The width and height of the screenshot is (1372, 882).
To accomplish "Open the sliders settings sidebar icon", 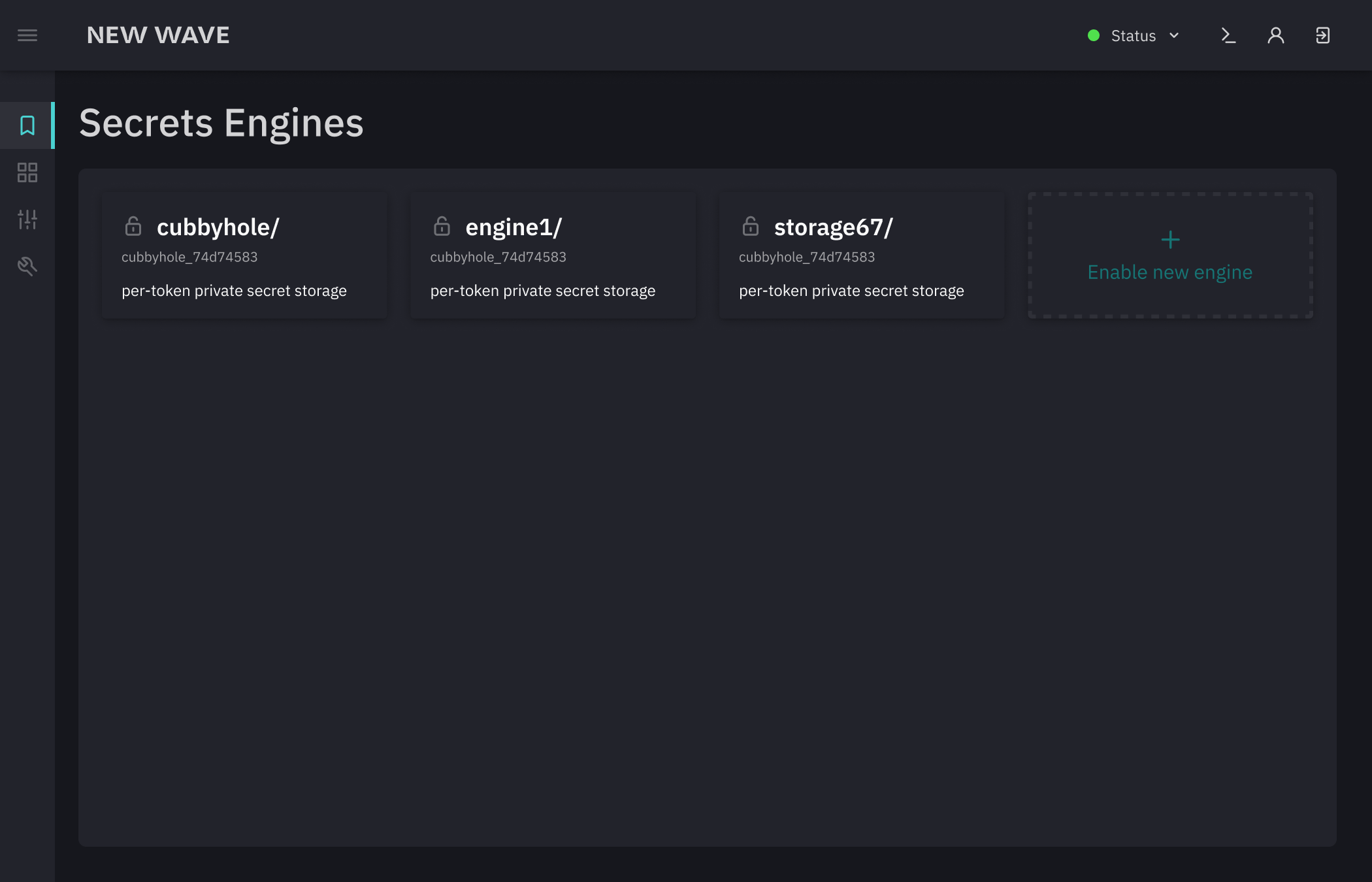I will click(x=27, y=220).
